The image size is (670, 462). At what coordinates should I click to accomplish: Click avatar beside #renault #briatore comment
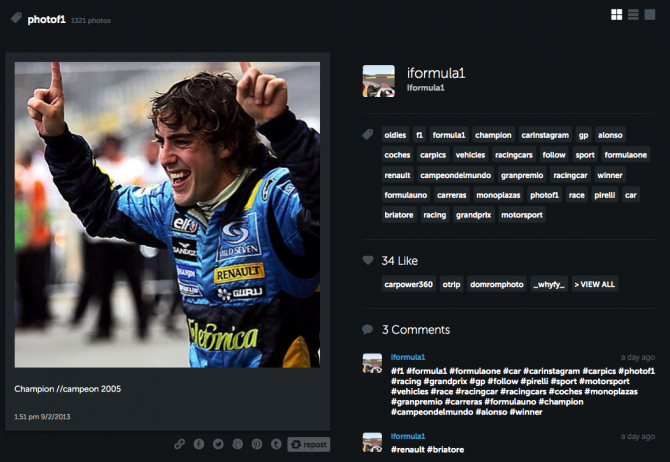[x=372, y=442]
